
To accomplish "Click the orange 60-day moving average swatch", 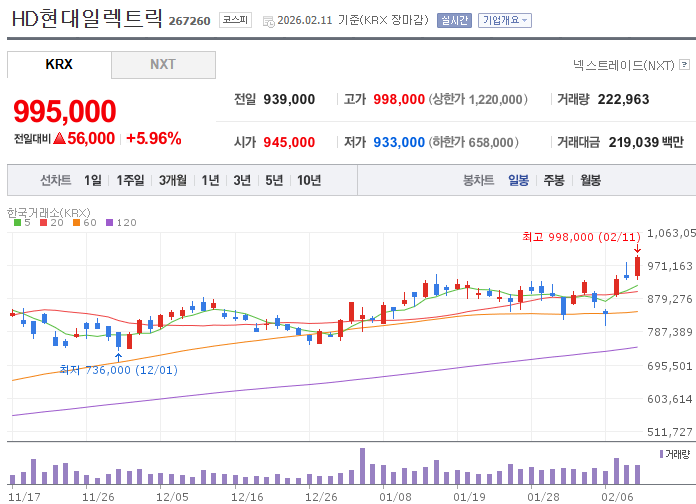I will [x=76, y=222].
